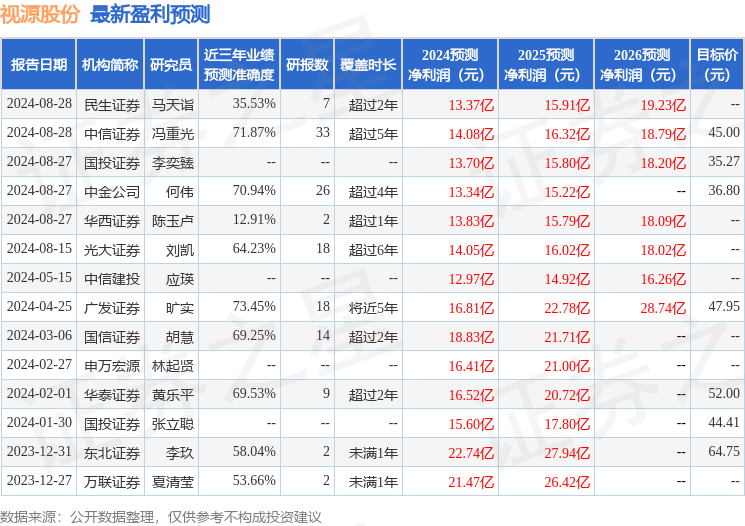Image resolution: width=745 pixels, height=526 pixels.
Task: Click the 数据来源 disclaimer footer text
Action: click(x=161, y=517)
